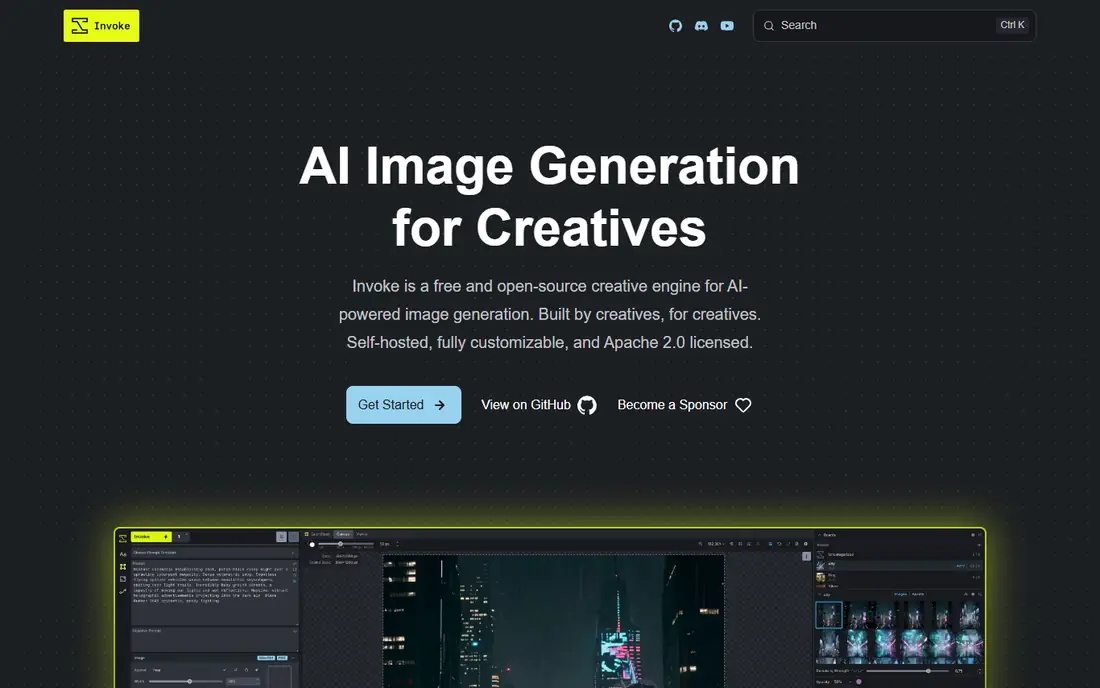Click the Invoke logo in the header
This screenshot has height=688, width=1100.
click(101, 26)
